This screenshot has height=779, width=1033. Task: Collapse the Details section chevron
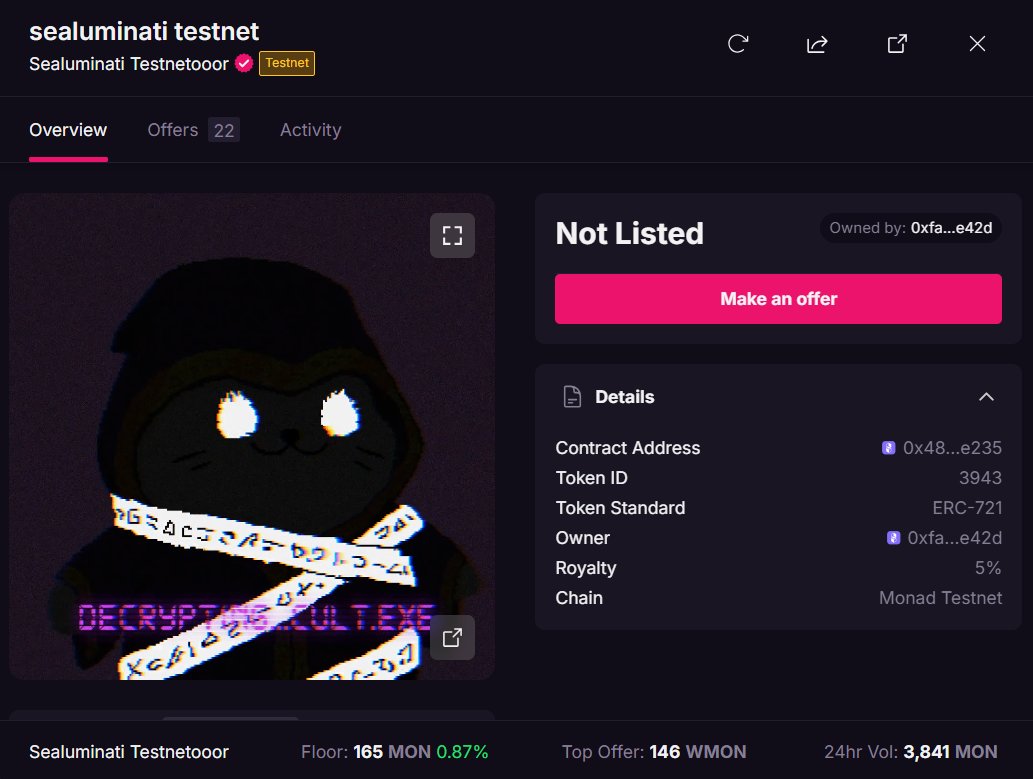pyautogui.click(x=986, y=397)
